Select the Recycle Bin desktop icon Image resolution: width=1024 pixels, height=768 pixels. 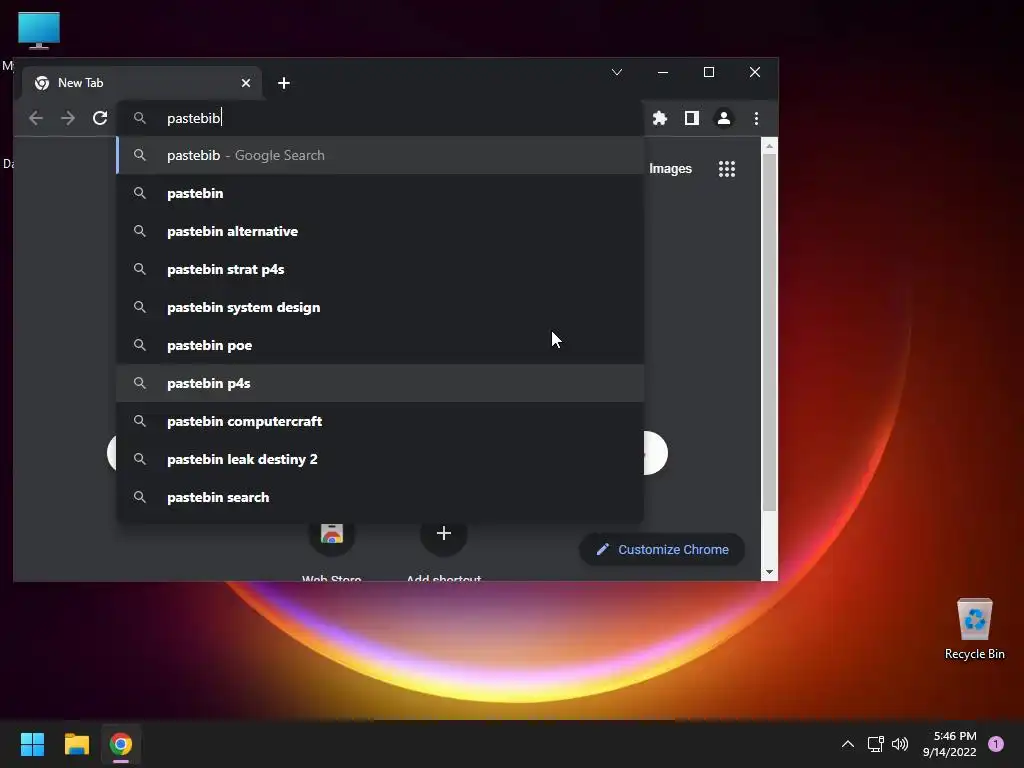click(x=974, y=628)
